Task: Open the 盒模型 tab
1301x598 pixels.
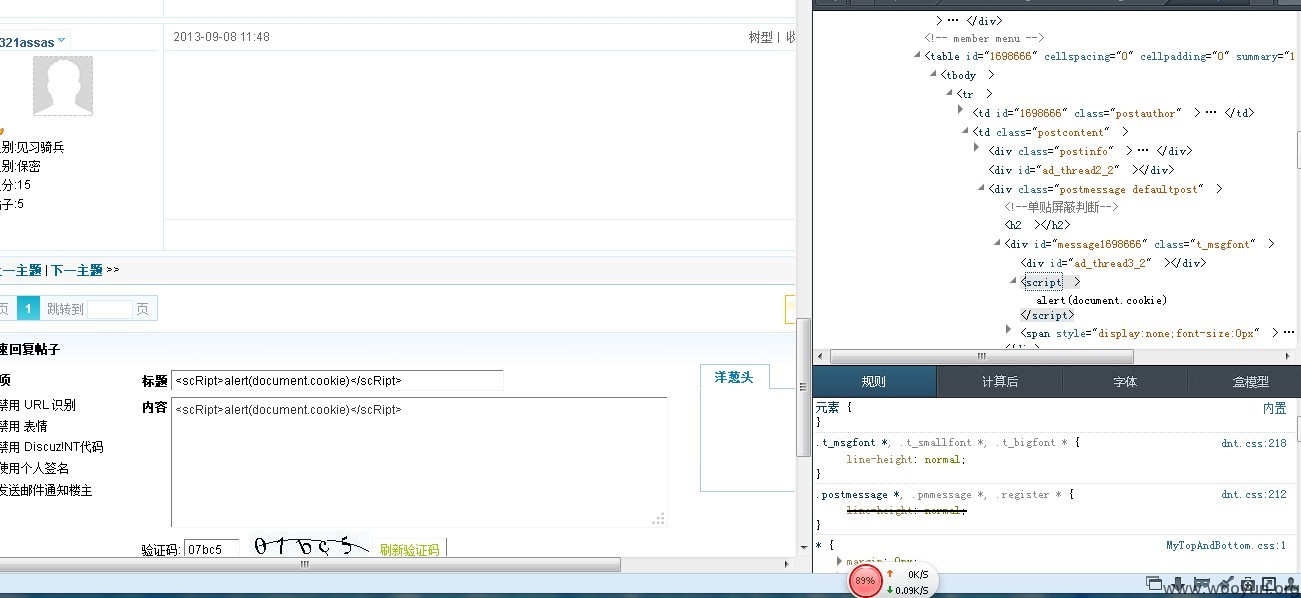Action: [1244, 382]
